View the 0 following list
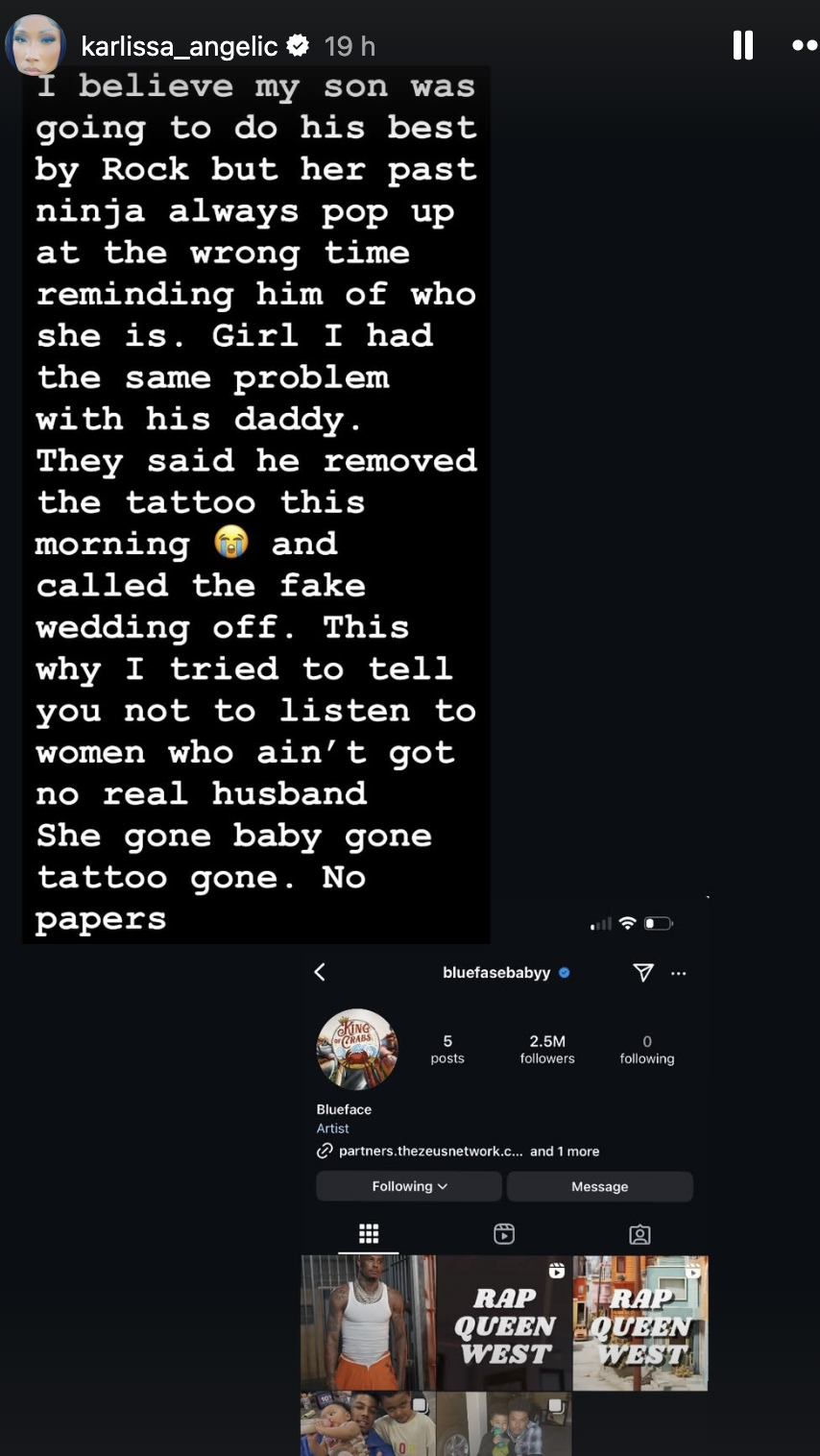 point(647,1049)
